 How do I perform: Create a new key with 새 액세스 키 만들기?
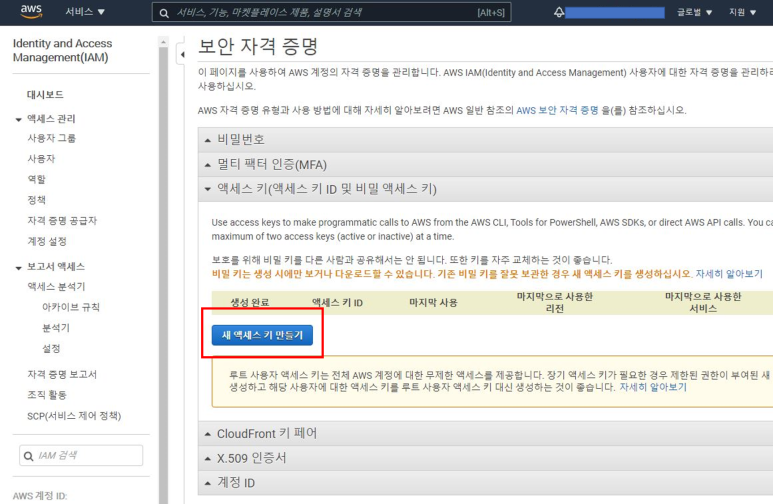pos(262,335)
